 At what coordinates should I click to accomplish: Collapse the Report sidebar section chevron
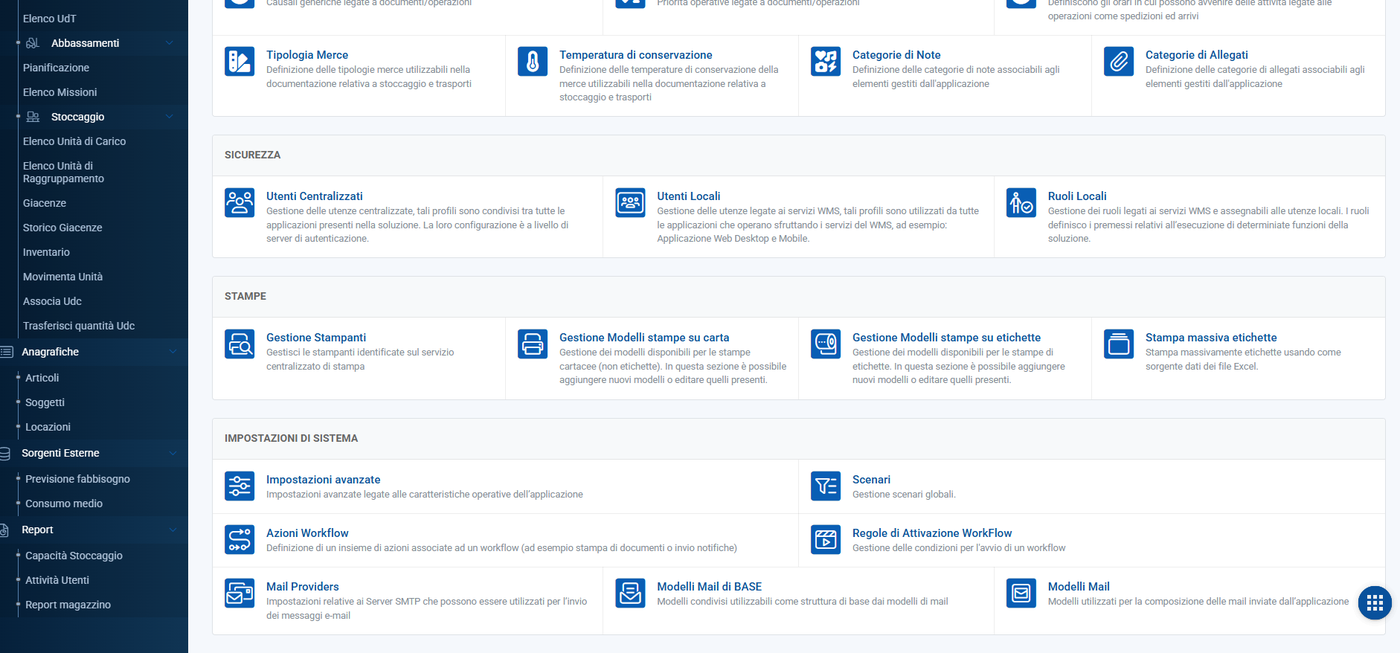pos(172,530)
